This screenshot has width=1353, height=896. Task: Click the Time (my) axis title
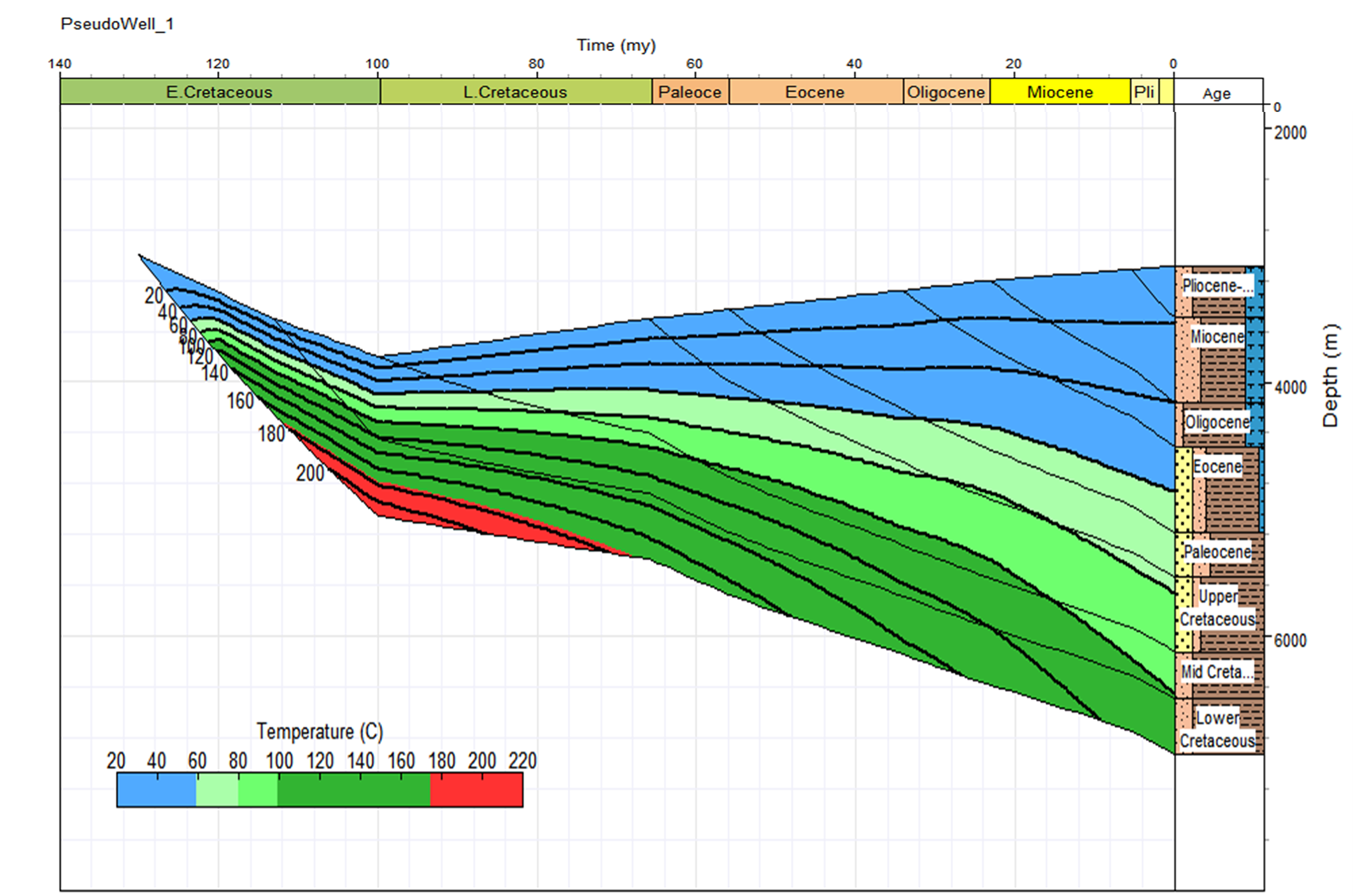pos(616,45)
